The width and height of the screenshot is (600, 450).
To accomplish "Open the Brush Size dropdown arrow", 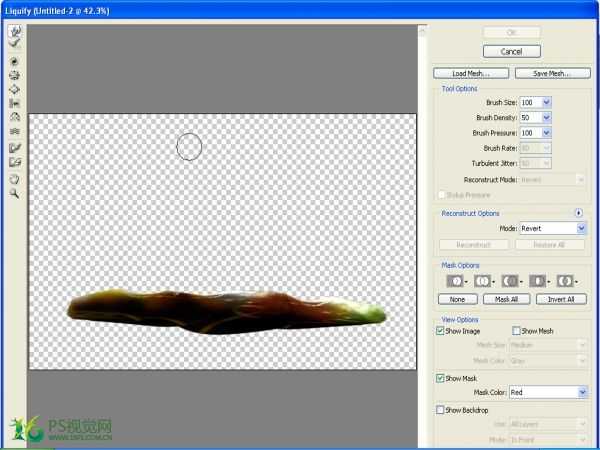I will (546, 102).
